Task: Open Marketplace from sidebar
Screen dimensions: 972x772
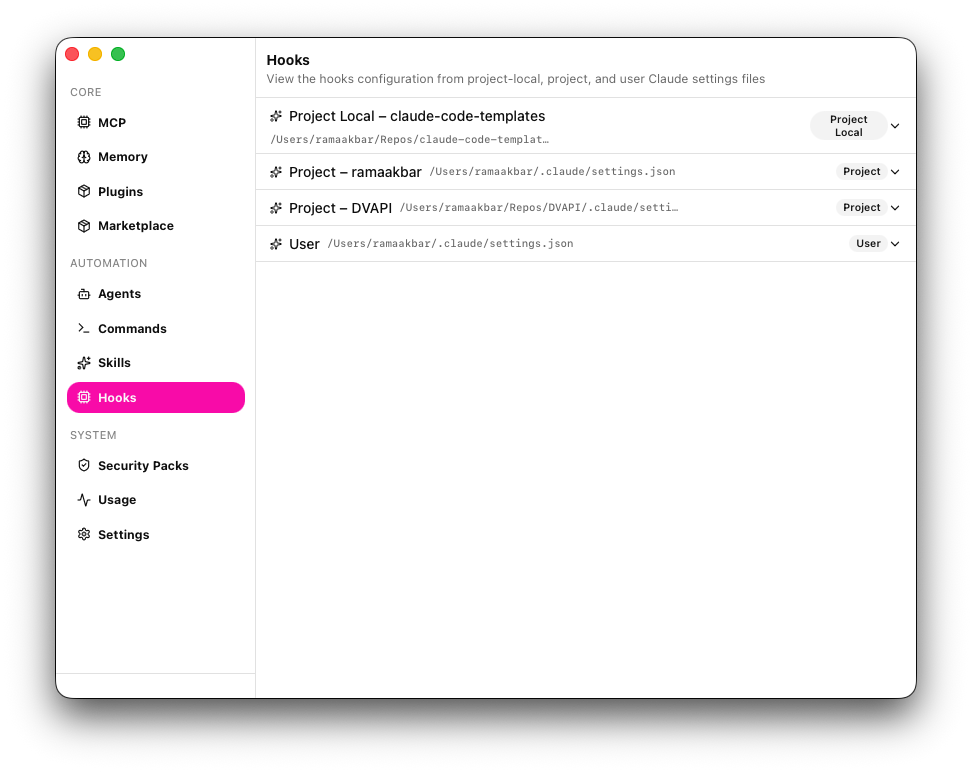Action: (156, 226)
